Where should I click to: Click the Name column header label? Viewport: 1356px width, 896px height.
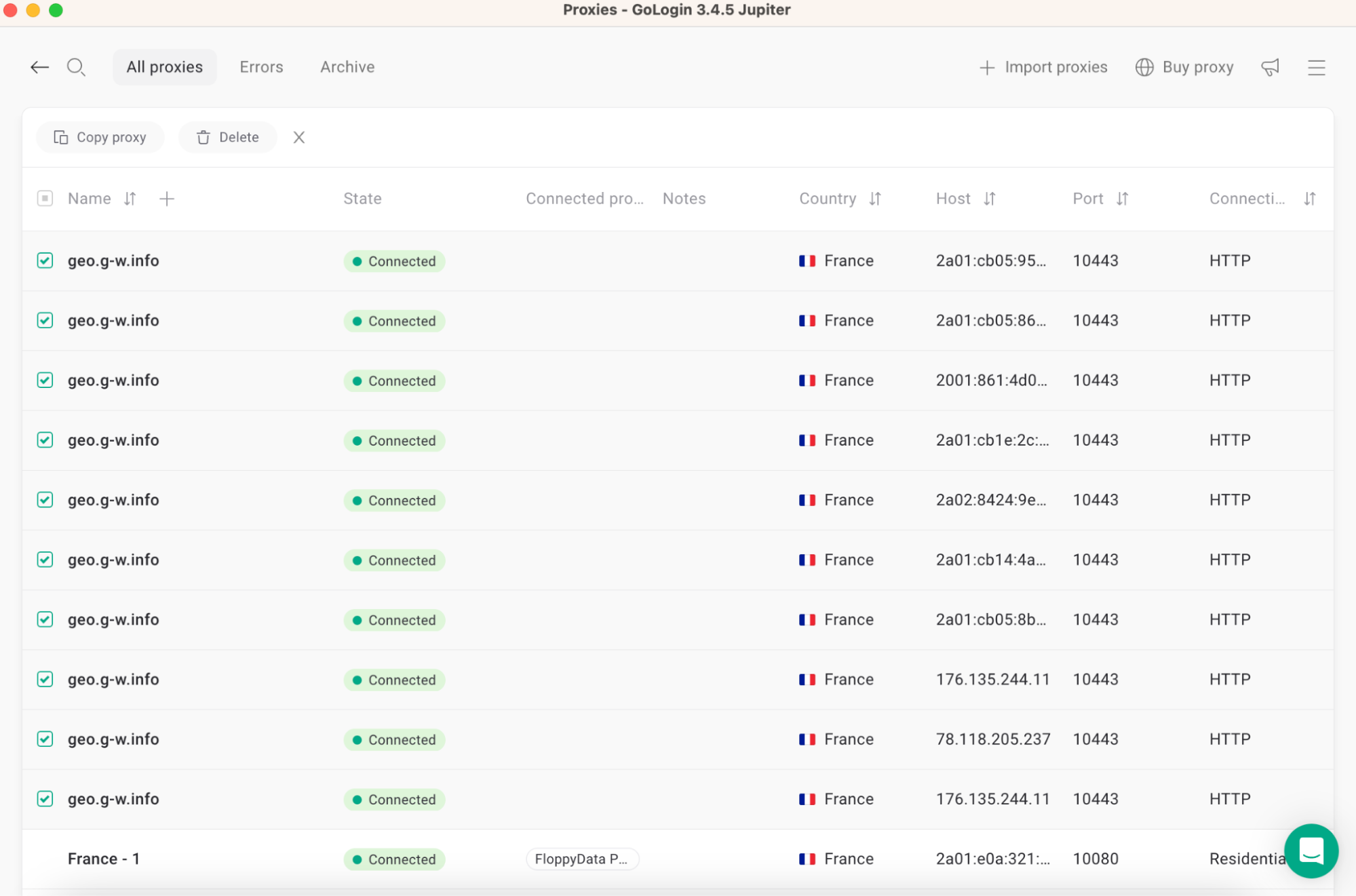tap(90, 199)
